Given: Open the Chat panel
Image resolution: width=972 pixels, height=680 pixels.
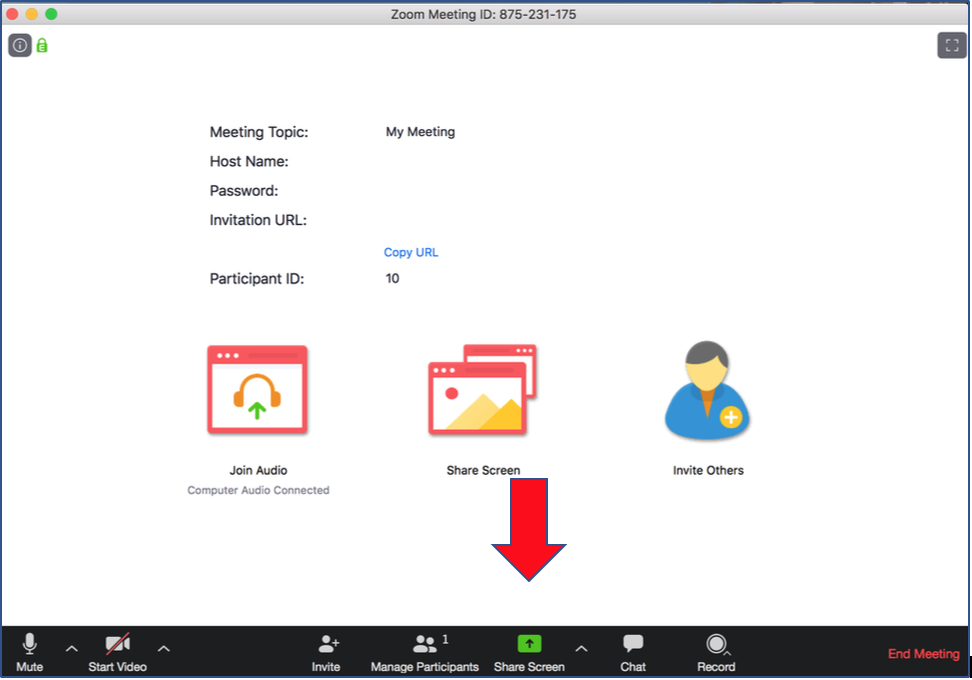Looking at the screenshot, I should click(x=633, y=653).
